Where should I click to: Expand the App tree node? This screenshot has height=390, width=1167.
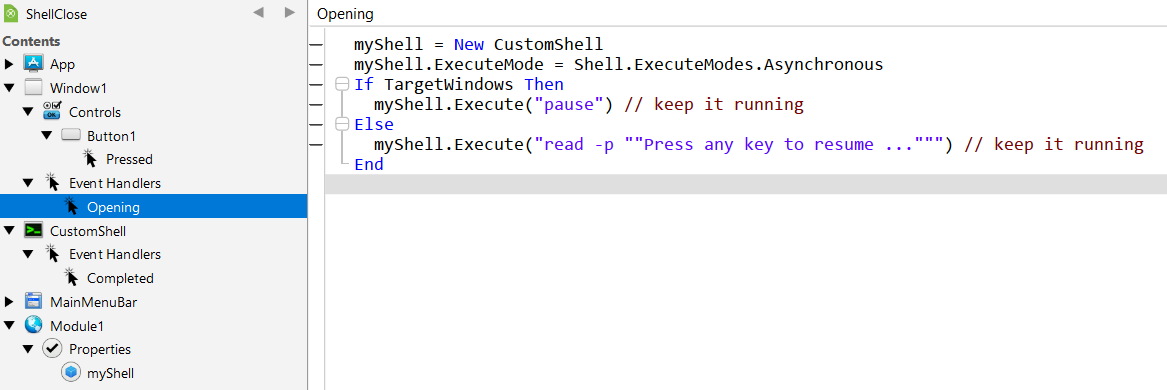click(9, 65)
